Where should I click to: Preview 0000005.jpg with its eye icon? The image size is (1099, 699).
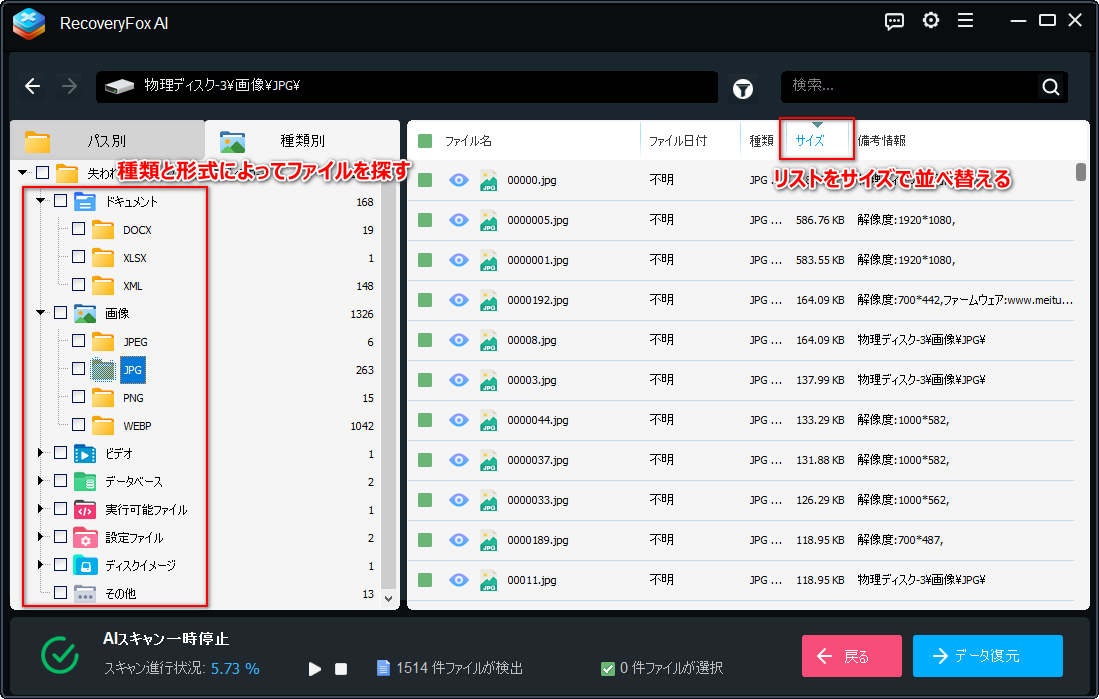pyautogui.click(x=458, y=220)
